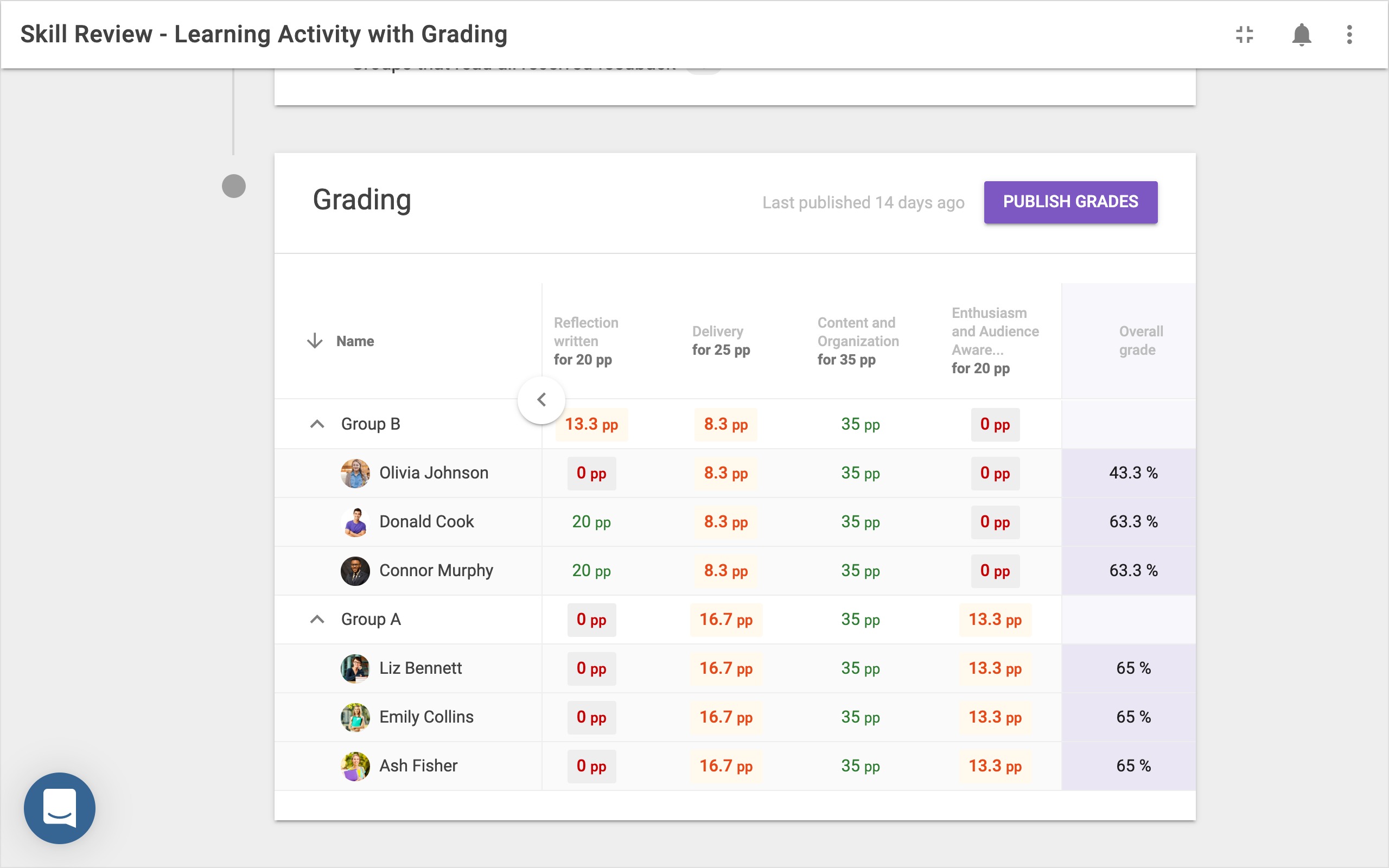This screenshot has height=868, width=1389.
Task: Click the sort arrow next to Name
Action: point(315,341)
